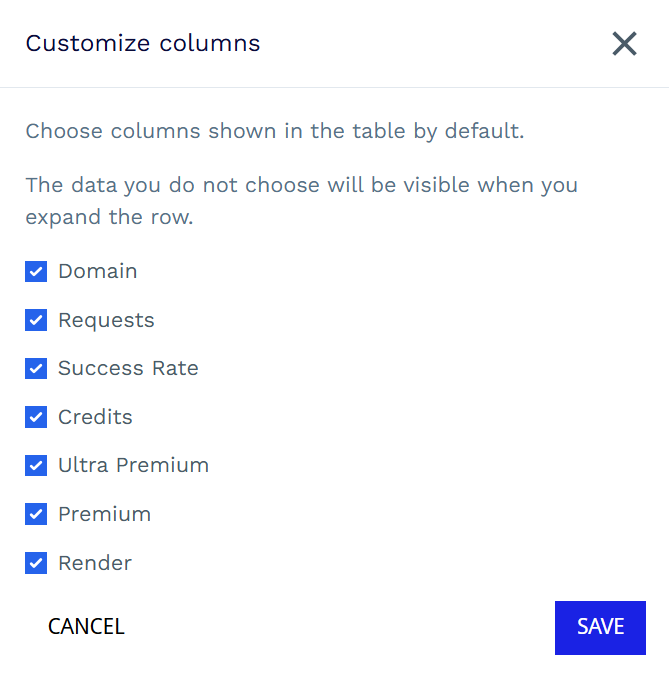Click the Customize columns dialog title

click(x=143, y=44)
